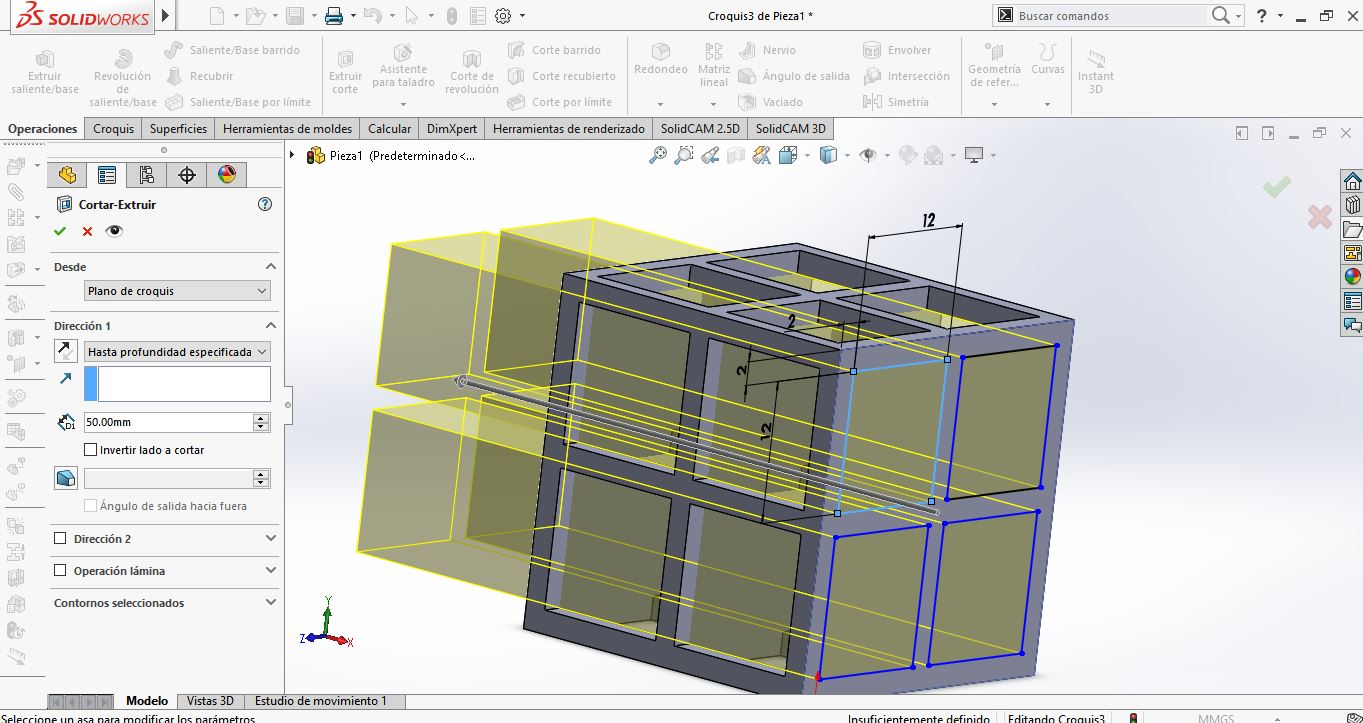Viewport: 1363px width, 723px height.
Task: Create a new document from the toolbar
Action: coord(217,16)
